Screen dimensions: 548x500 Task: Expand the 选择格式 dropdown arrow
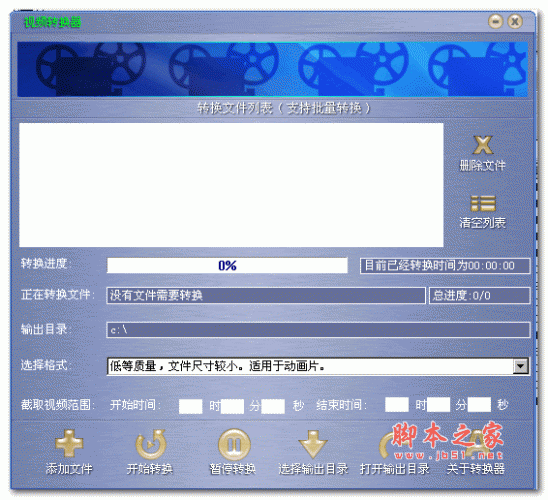[x=520, y=366]
